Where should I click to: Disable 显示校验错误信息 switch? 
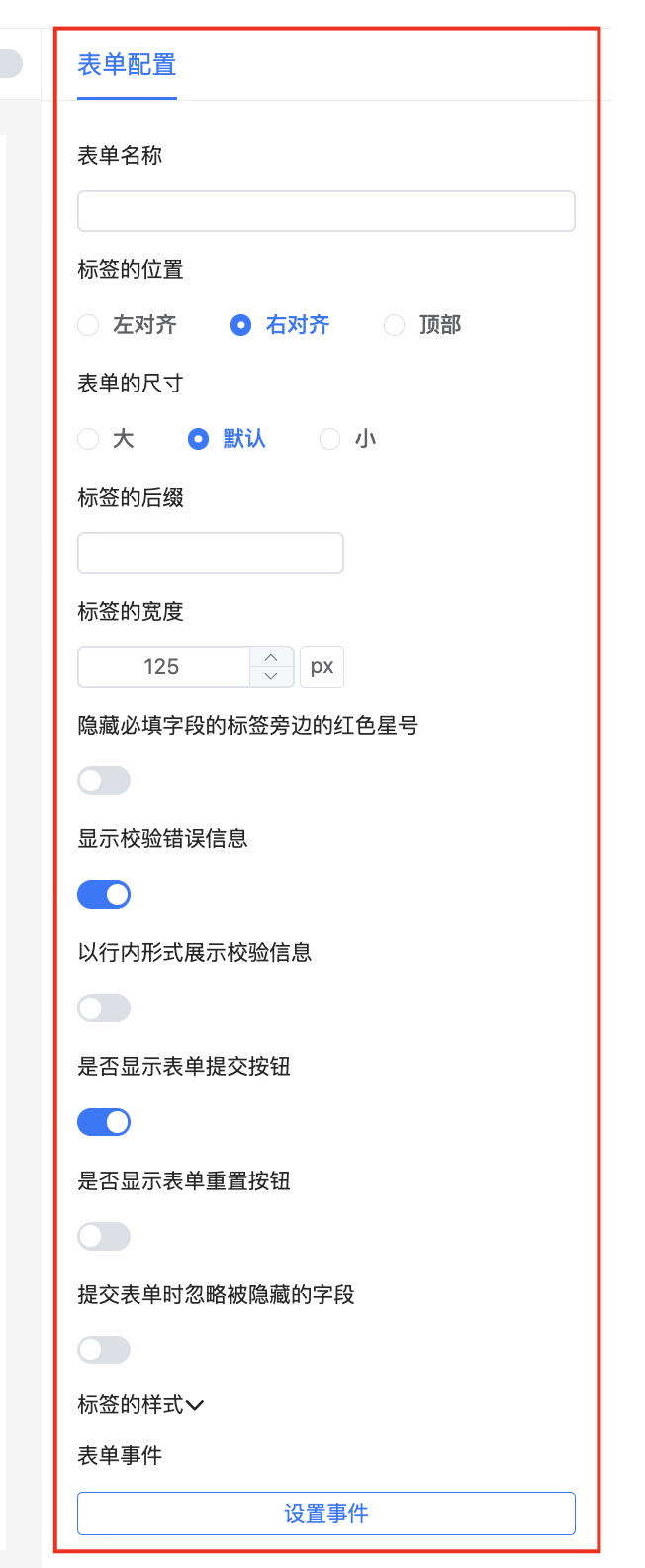(x=103, y=894)
